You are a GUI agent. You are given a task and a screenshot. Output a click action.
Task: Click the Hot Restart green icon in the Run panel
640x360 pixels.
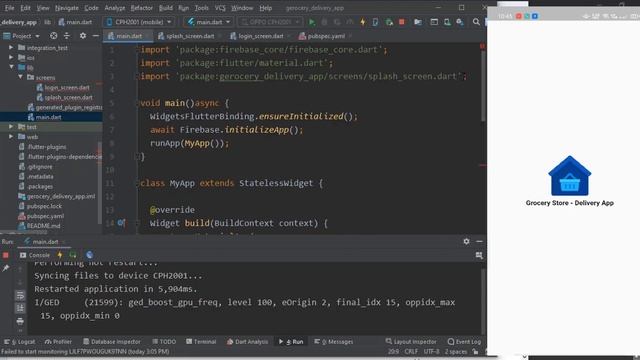pyautogui.click(x=73, y=255)
